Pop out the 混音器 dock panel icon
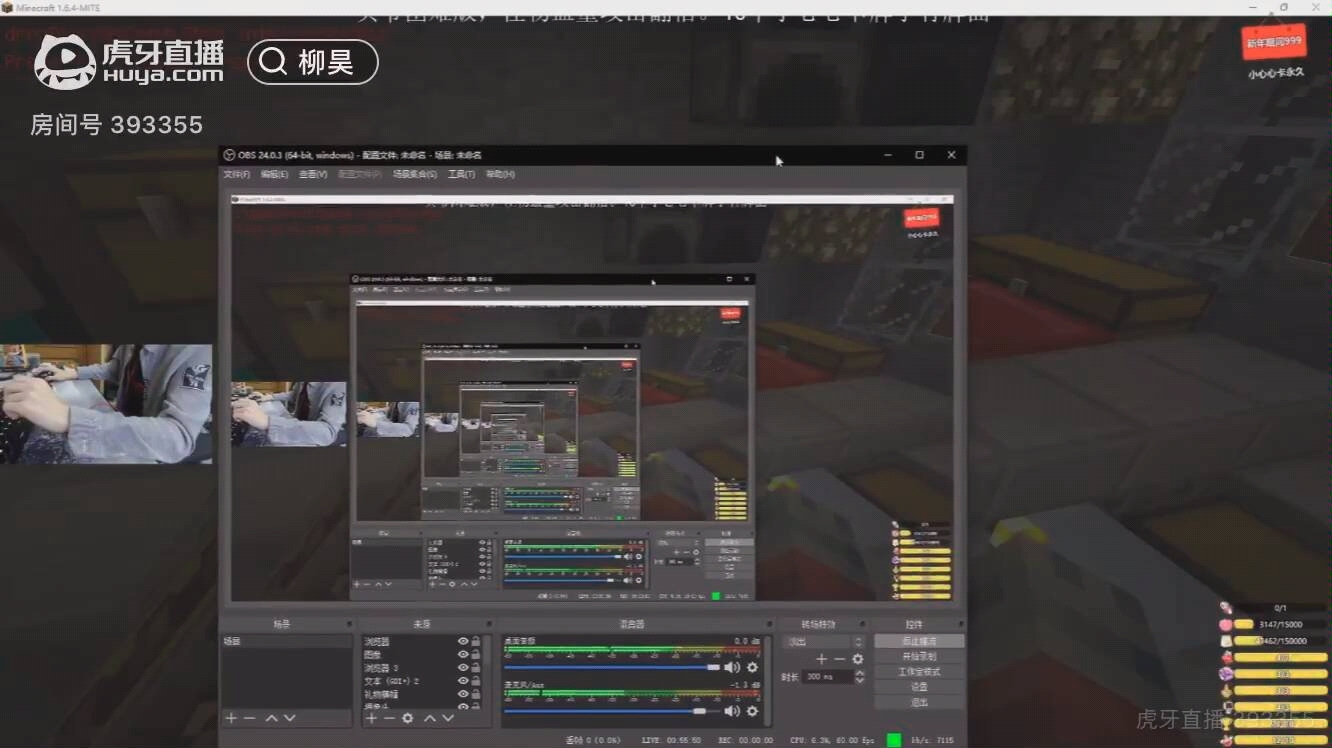Image resolution: width=1332 pixels, height=748 pixels. (x=767, y=623)
